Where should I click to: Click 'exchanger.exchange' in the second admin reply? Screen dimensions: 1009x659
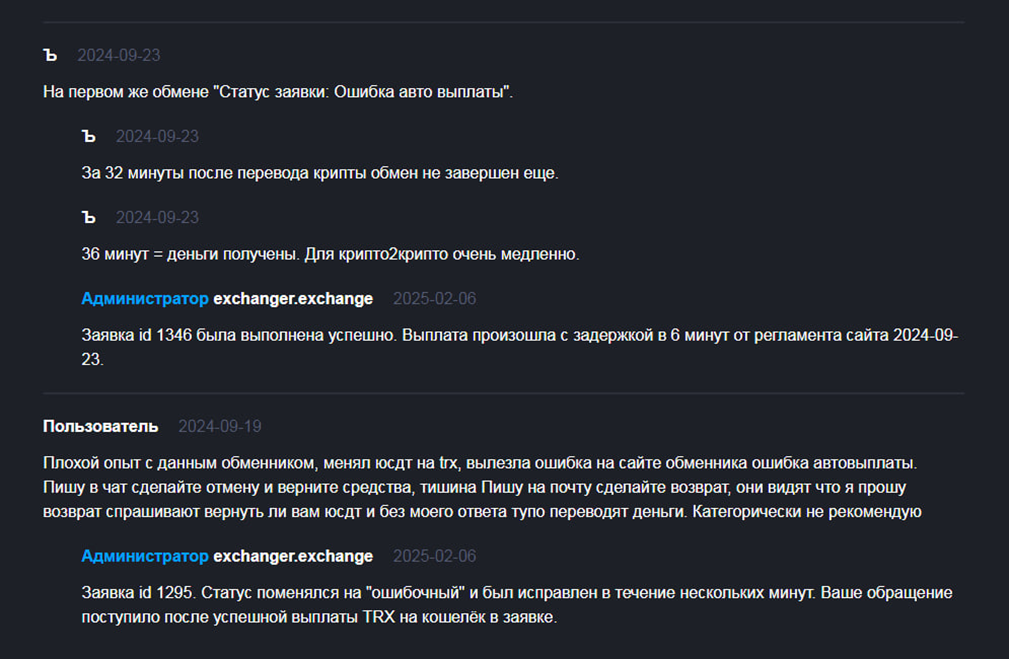[x=293, y=556]
